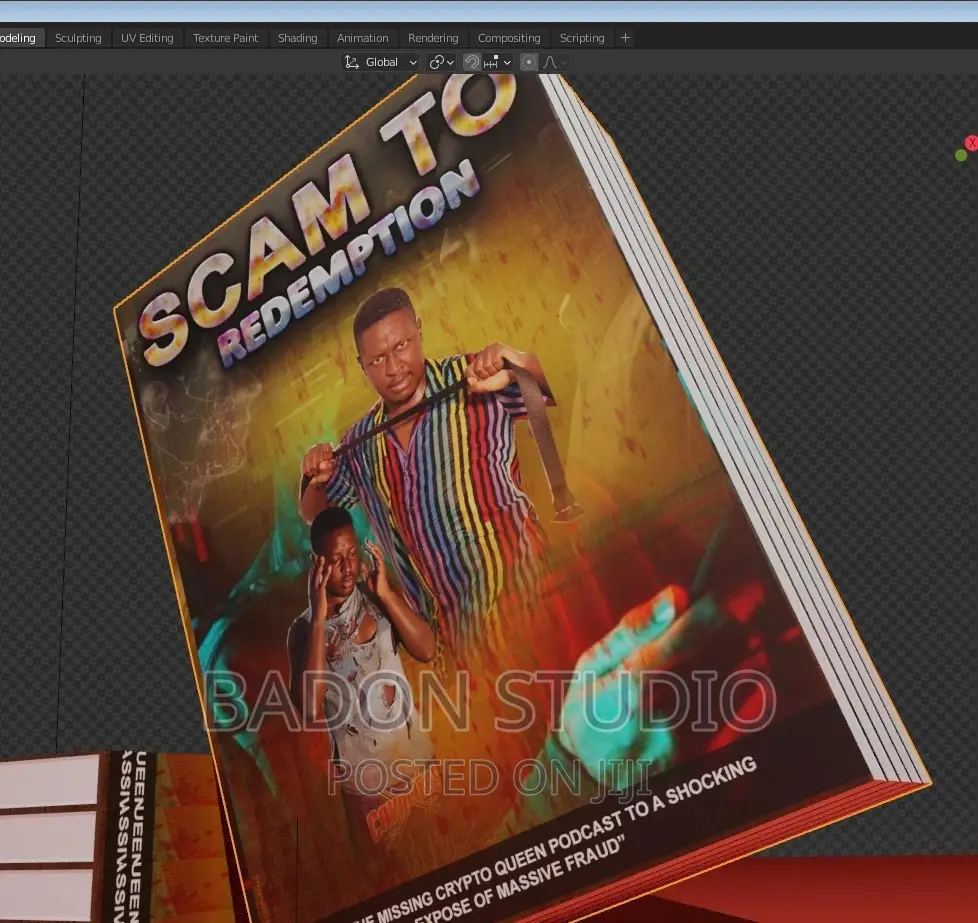978x923 pixels.
Task: Go to the Shading workspace tab
Action: pos(298,38)
